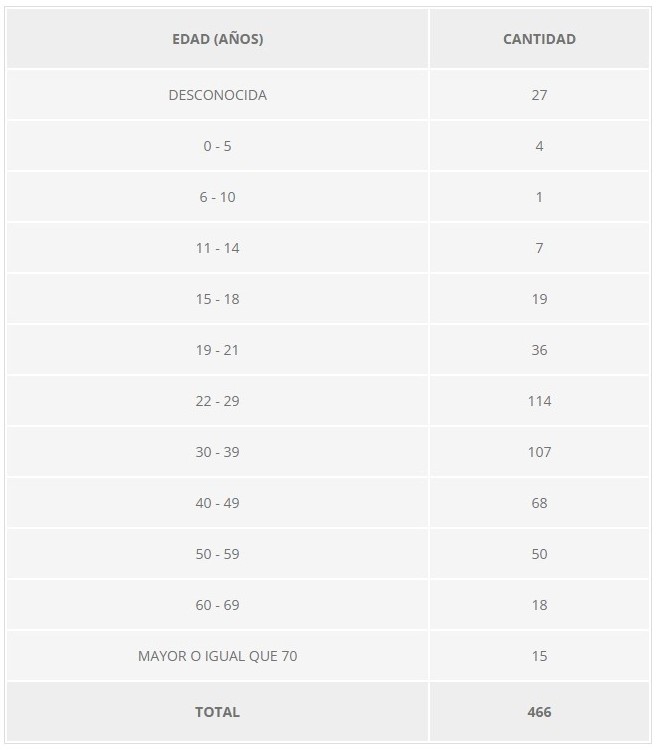Viewport: 656px width, 751px height.
Task: Select the MAYOR O IGUAL QUE 70 cell
Action: [x=217, y=657]
